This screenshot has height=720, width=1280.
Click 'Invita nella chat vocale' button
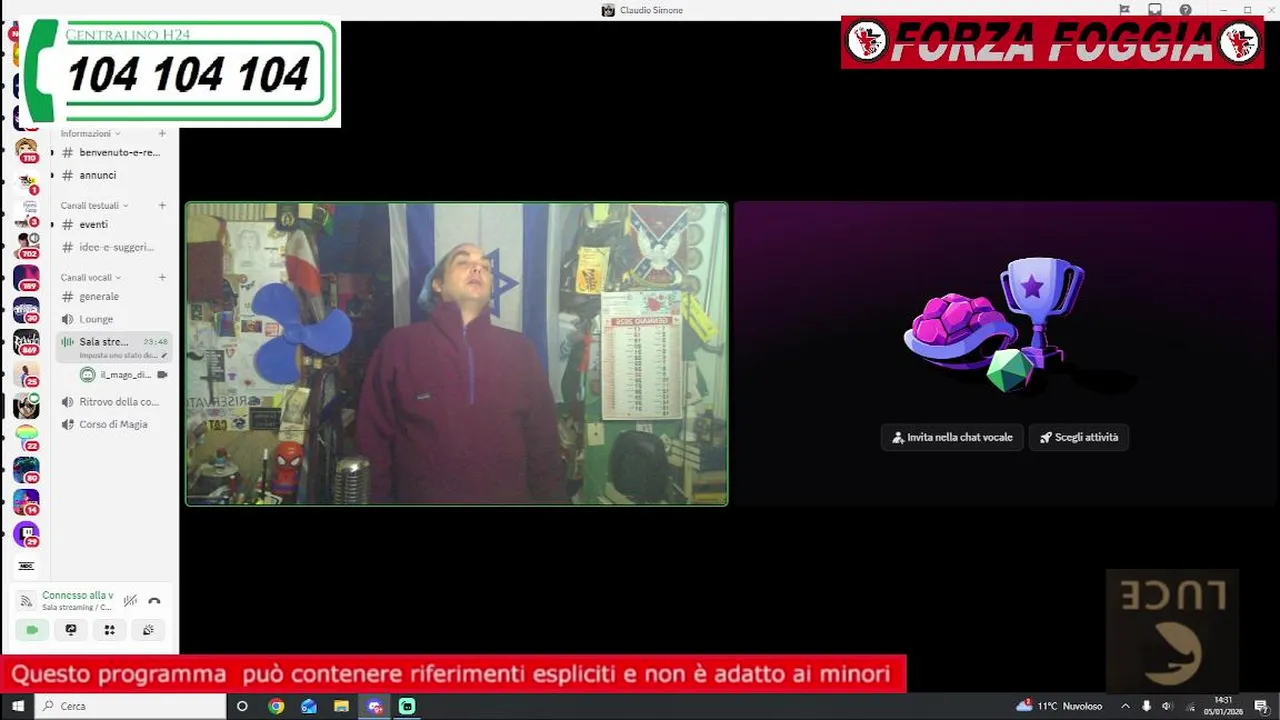[952, 437]
